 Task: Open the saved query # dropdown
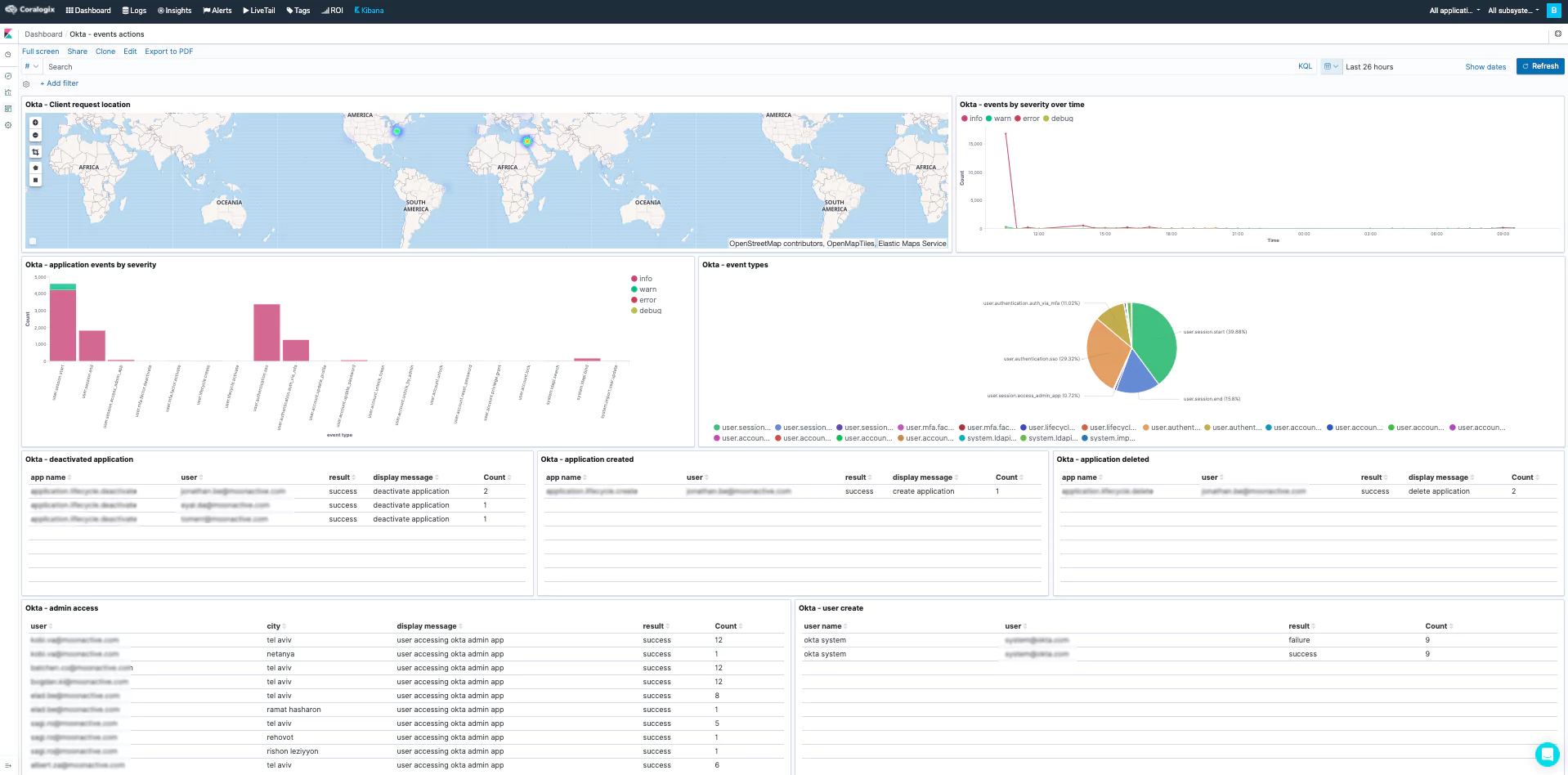pyautogui.click(x=31, y=66)
